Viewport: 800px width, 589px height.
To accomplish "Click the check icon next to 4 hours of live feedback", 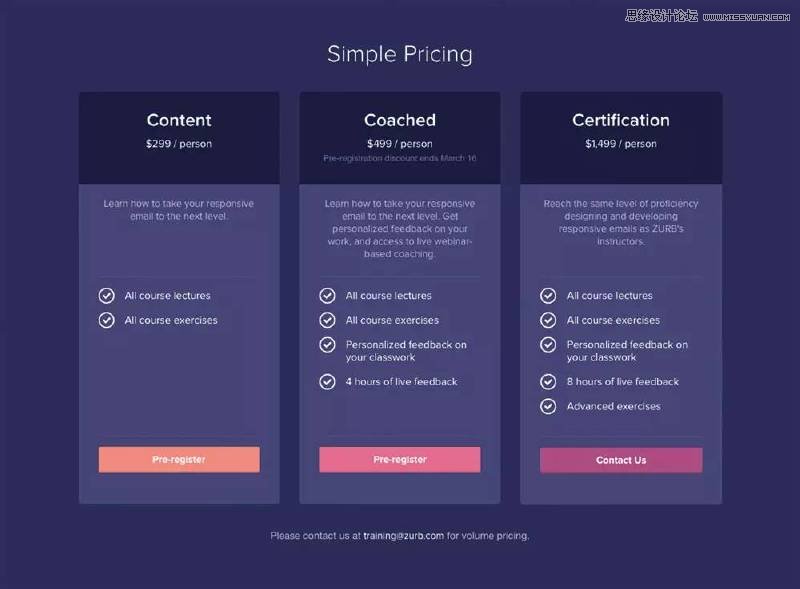I will [x=328, y=381].
